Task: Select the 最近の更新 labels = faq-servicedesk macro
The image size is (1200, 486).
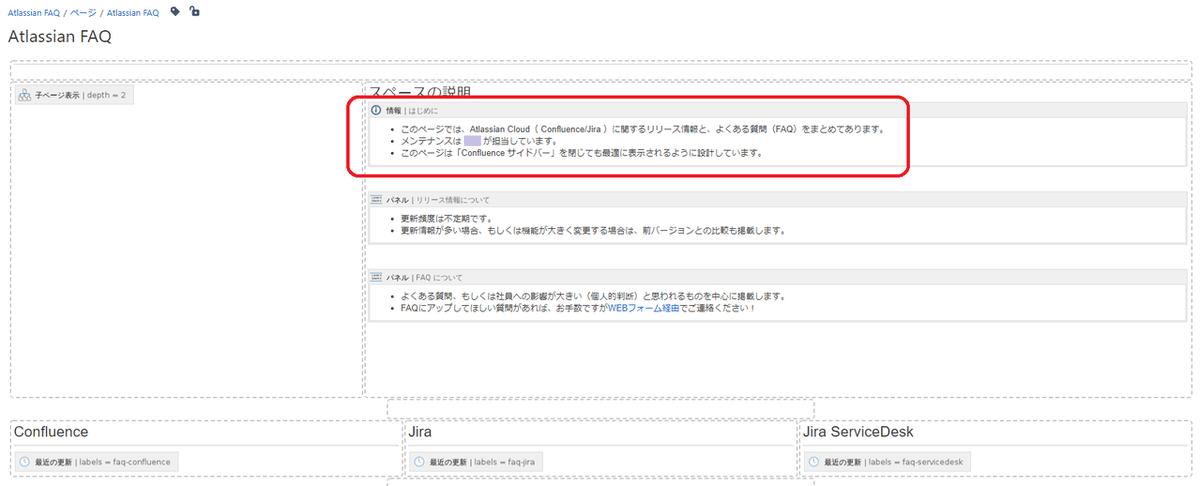Action: [887, 462]
